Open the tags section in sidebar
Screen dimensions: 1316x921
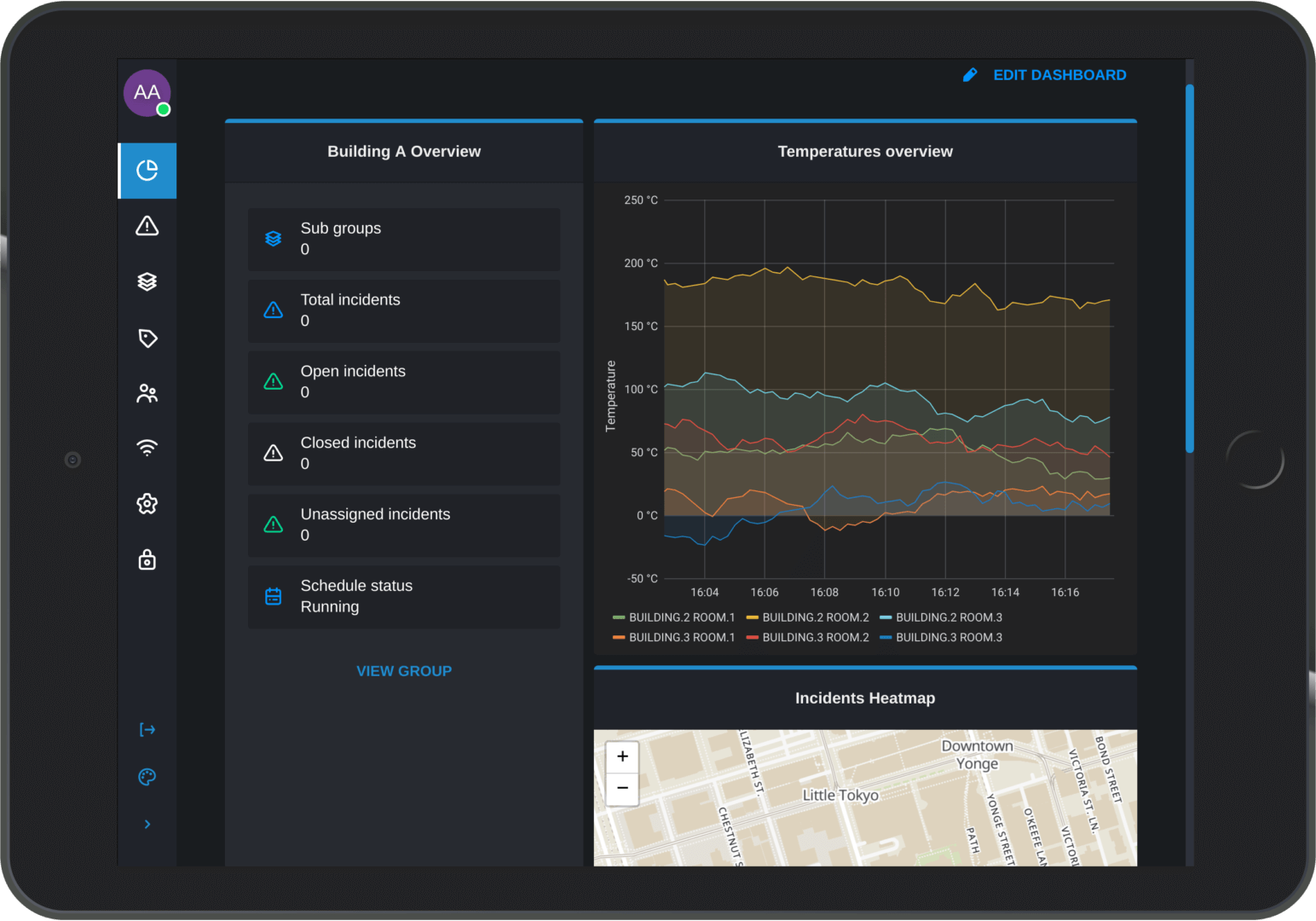tap(147, 338)
